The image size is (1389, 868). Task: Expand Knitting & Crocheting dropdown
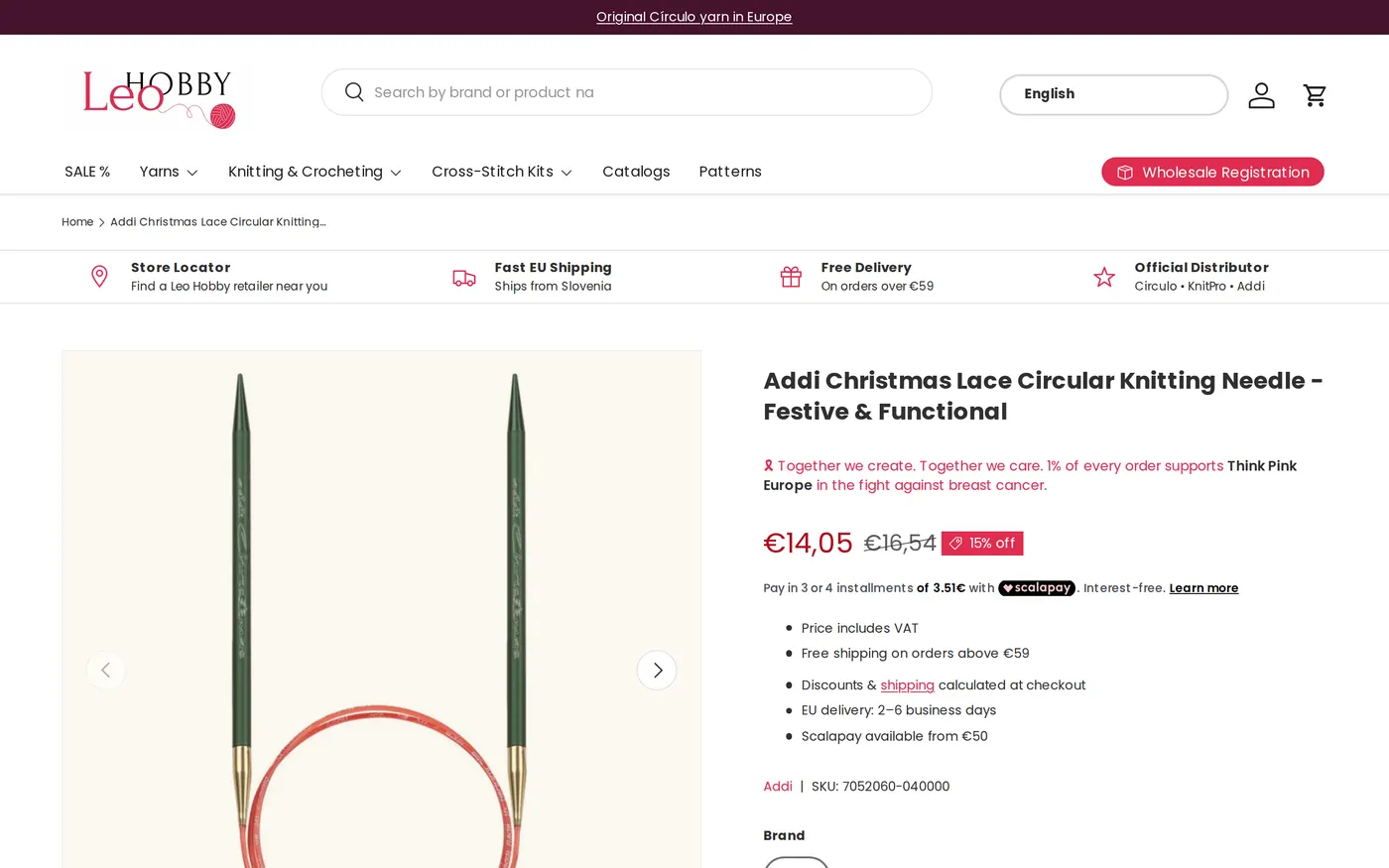tap(315, 172)
